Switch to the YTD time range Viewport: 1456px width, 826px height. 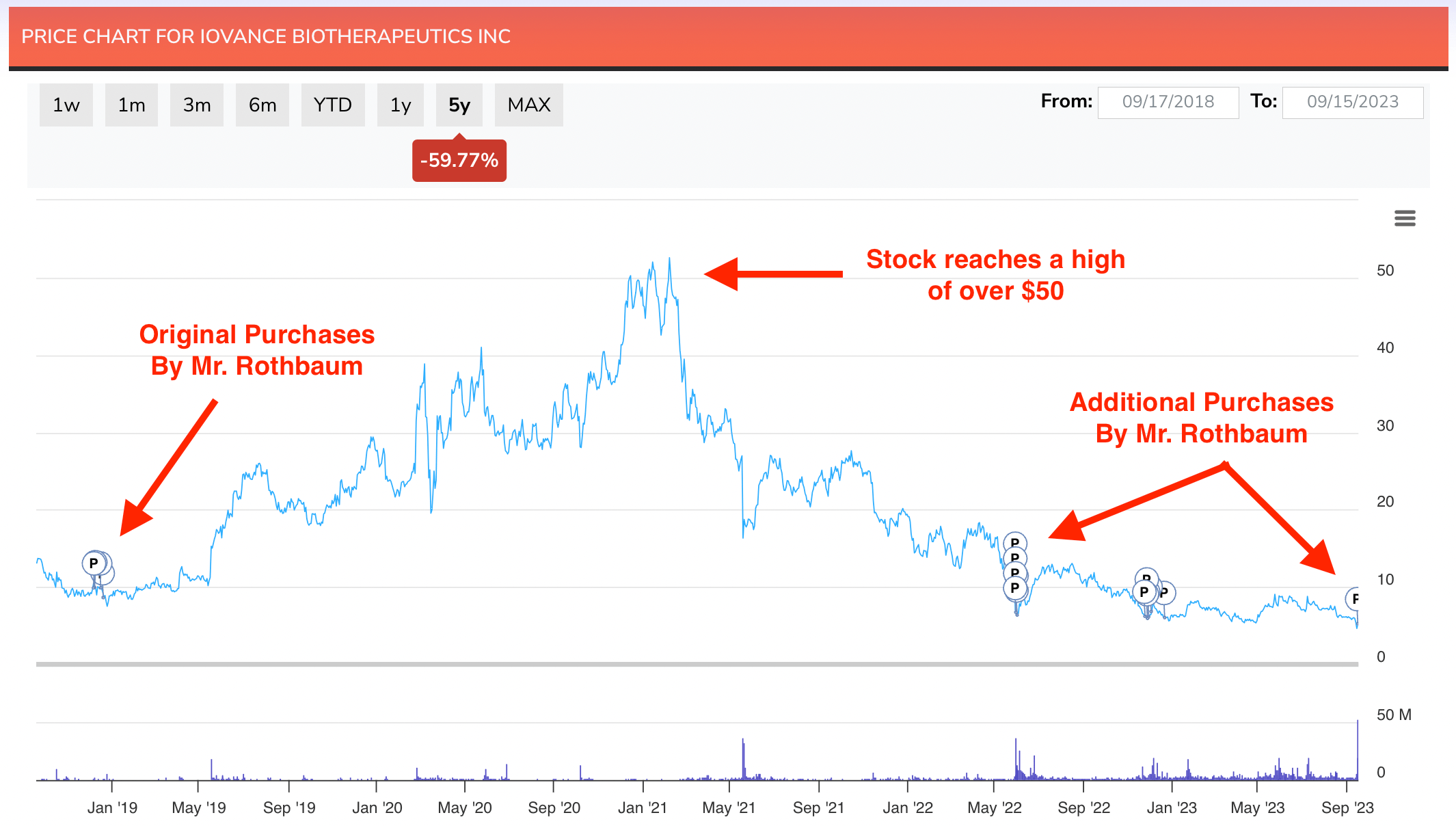(x=333, y=105)
